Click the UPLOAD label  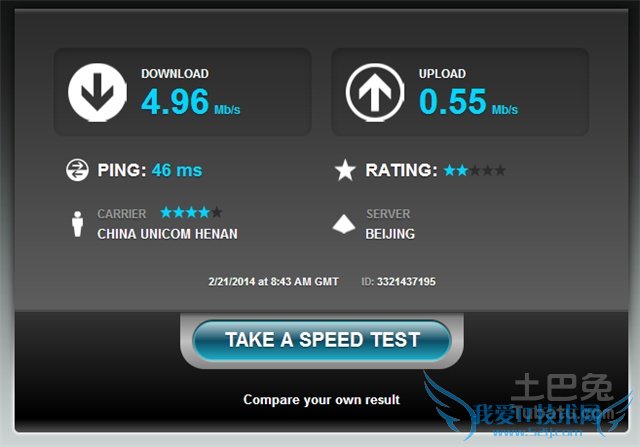point(442,73)
